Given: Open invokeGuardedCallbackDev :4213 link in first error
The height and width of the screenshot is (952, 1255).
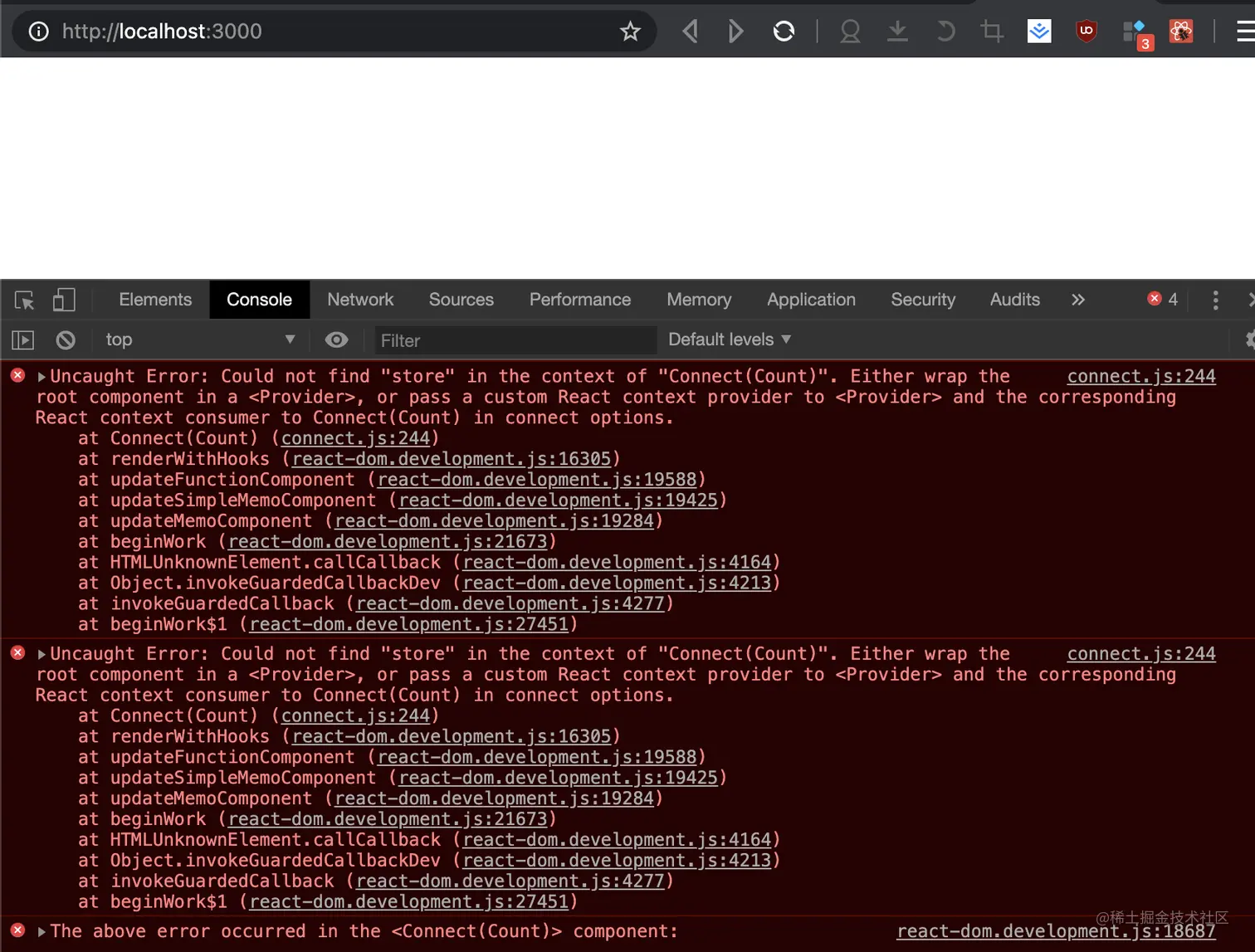Looking at the screenshot, I should pyautogui.click(x=618, y=583).
